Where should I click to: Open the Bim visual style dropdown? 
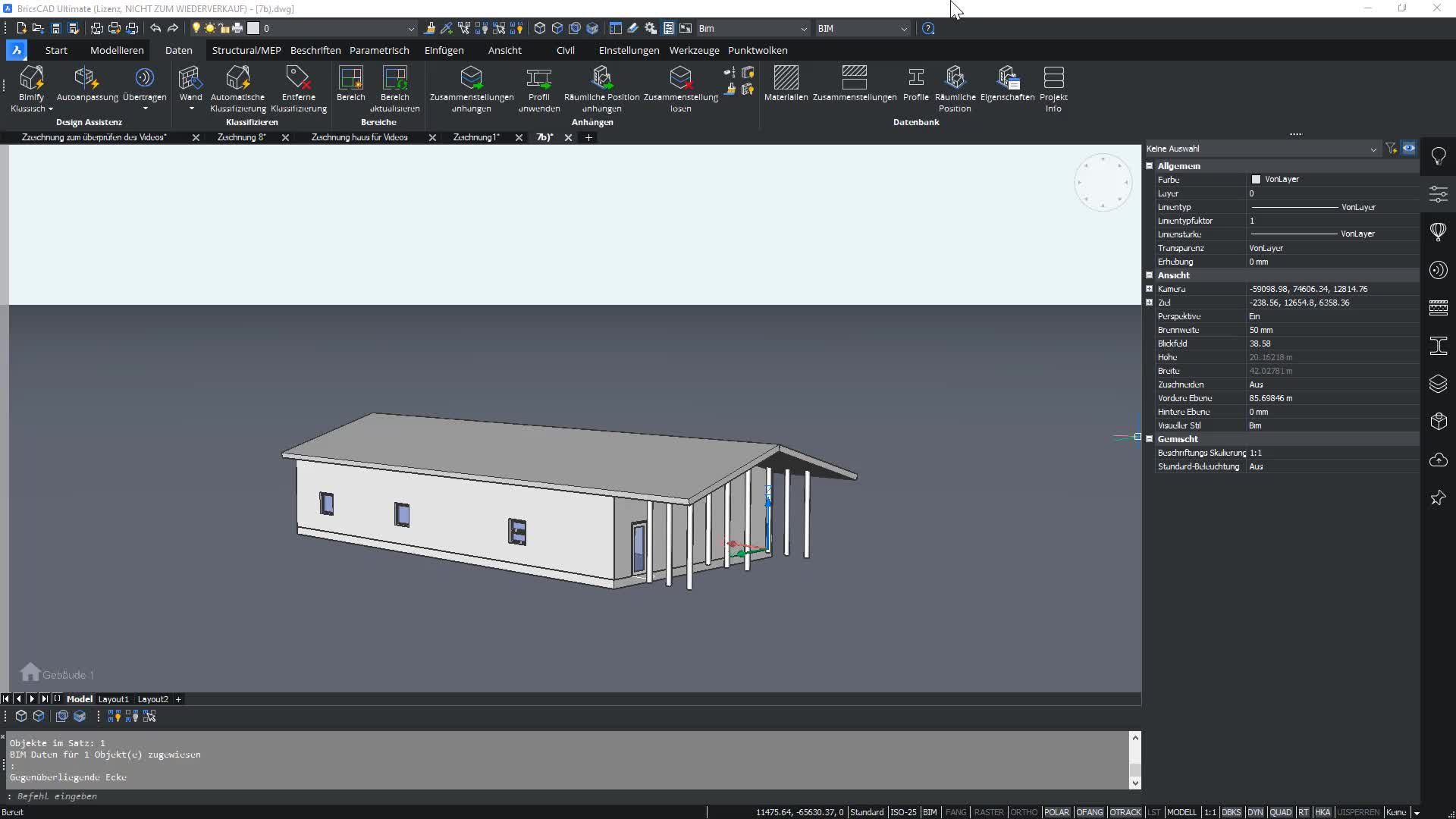coord(752,28)
